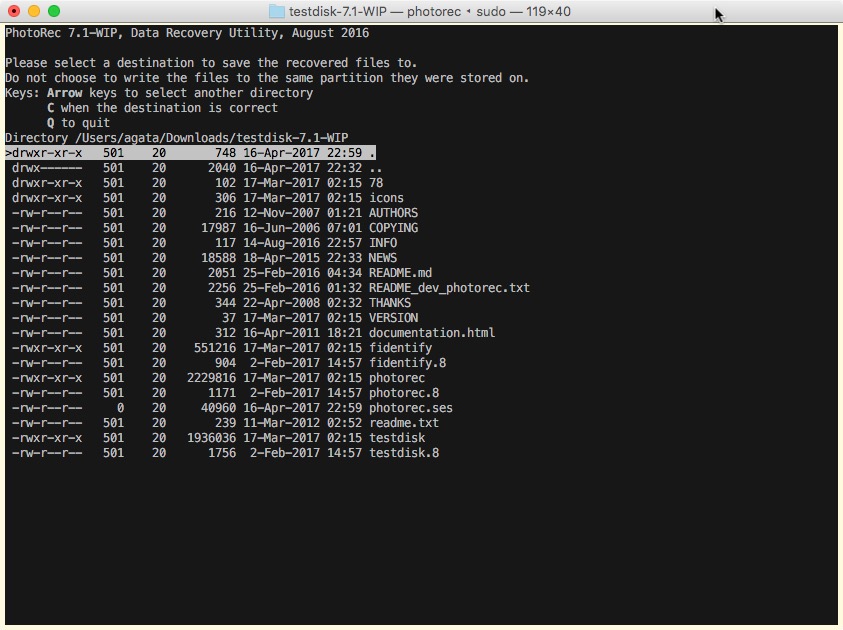
Task: Click the permissions '-rwxr-xr-x' of fidentify
Action: pyautogui.click(x=47, y=348)
